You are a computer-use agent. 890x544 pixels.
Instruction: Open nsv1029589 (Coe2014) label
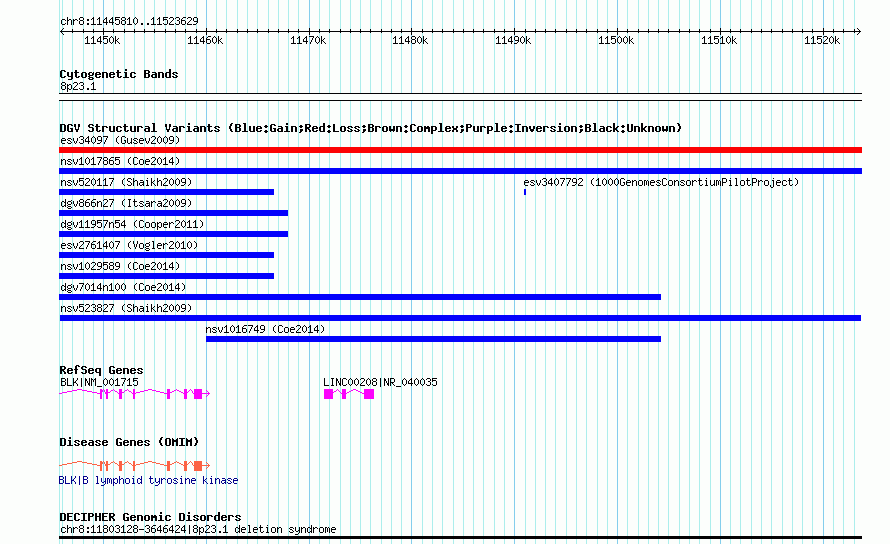pos(120,266)
